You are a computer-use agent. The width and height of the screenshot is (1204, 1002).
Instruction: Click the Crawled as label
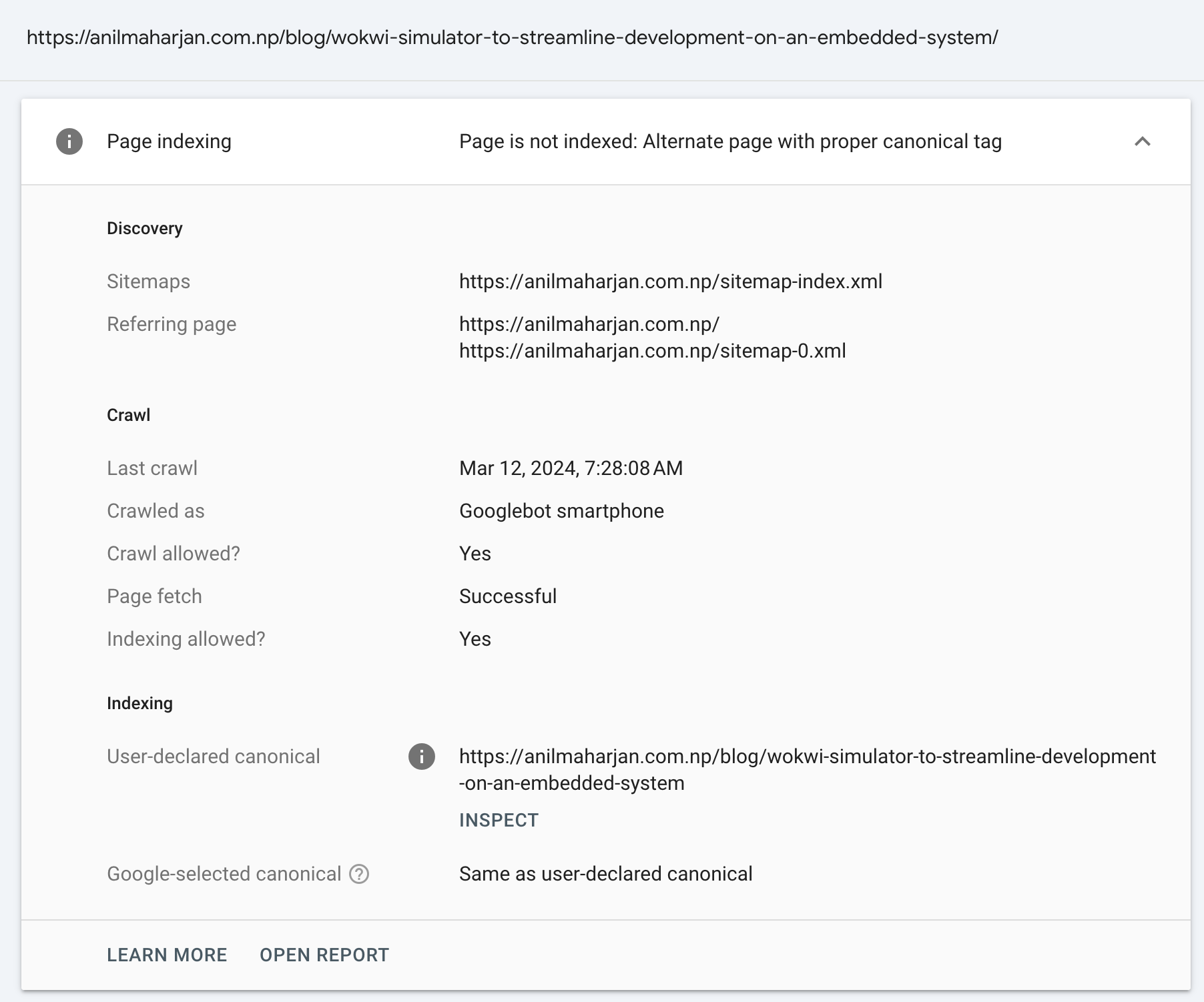click(x=156, y=511)
